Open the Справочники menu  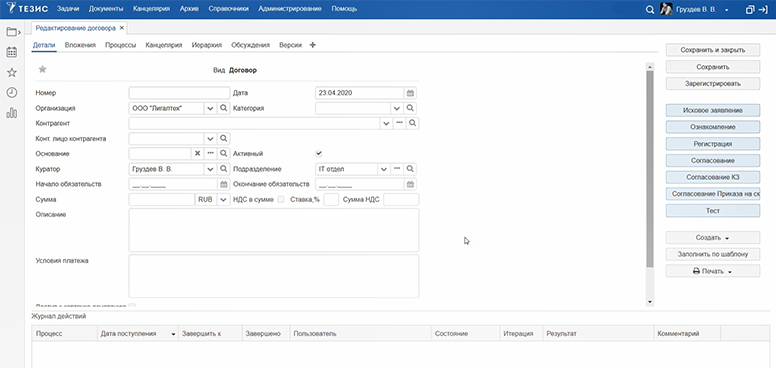coord(229,9)
